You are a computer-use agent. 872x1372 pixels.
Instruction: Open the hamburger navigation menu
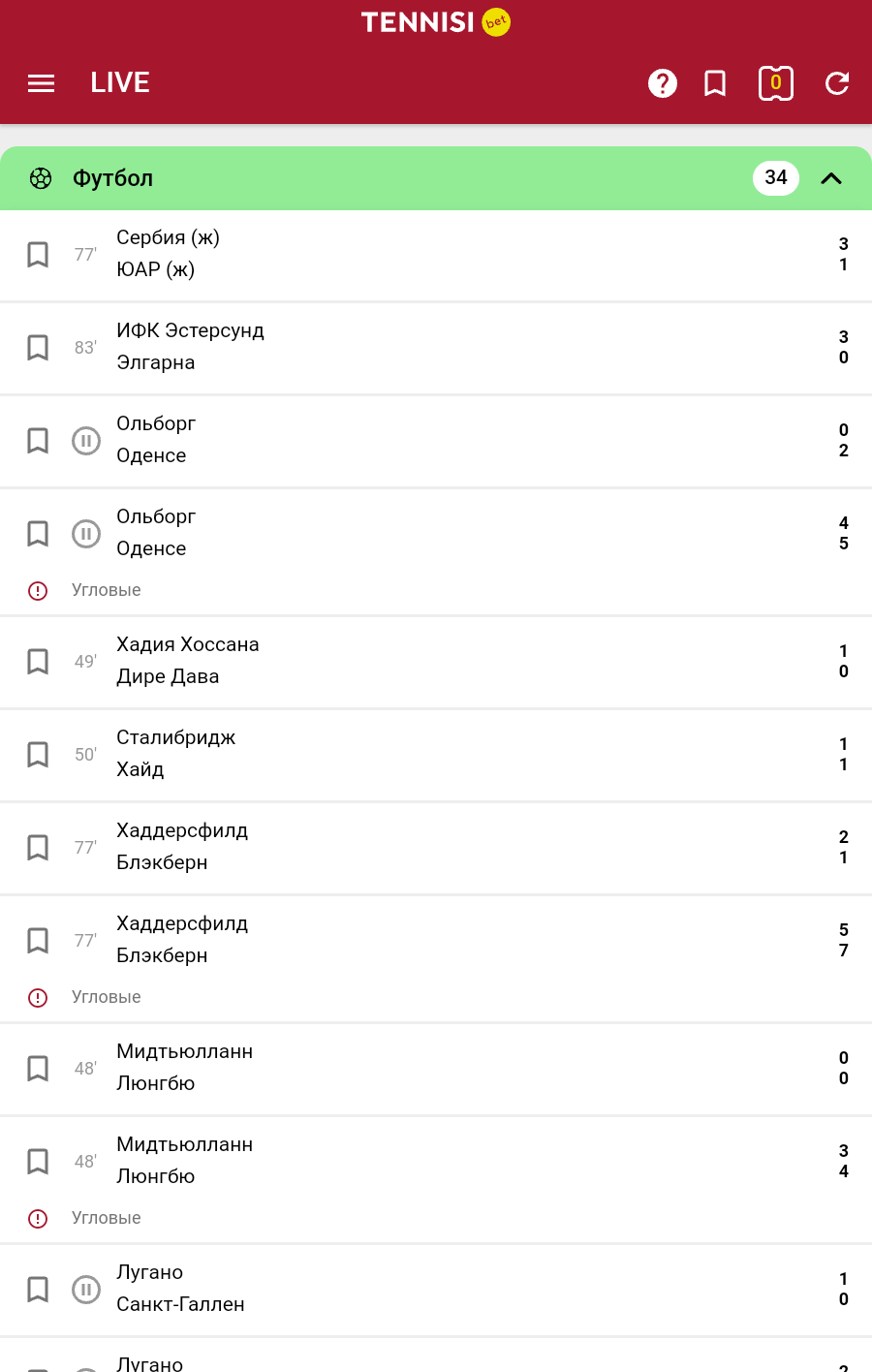[x=41, y=83]
